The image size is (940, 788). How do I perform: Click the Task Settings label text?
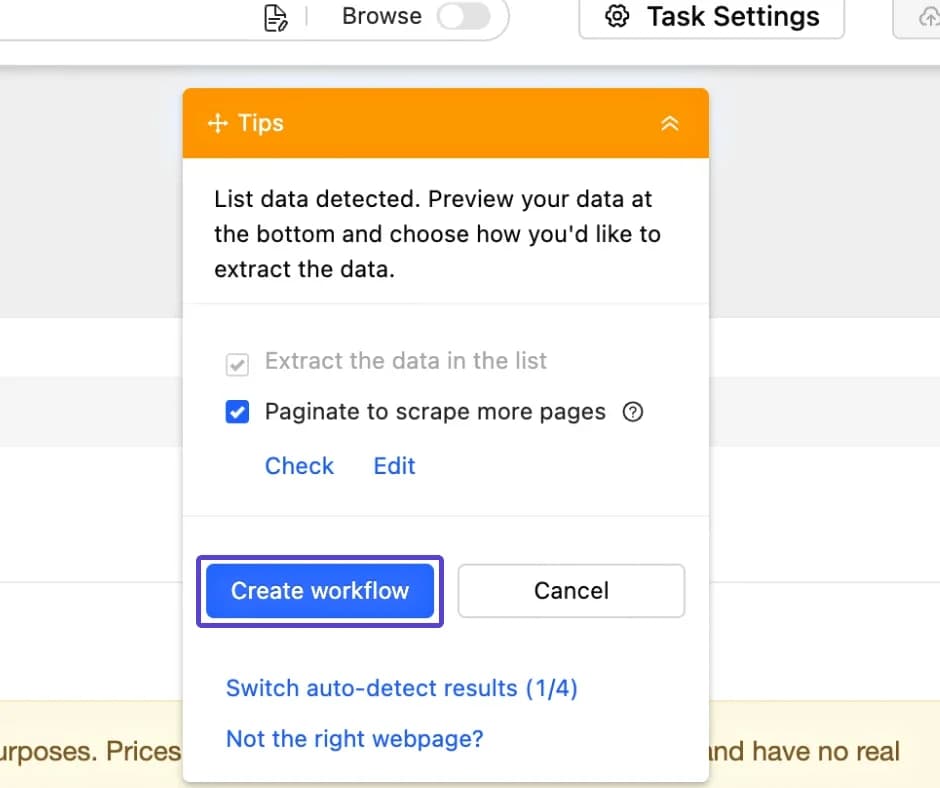(732, 17)
